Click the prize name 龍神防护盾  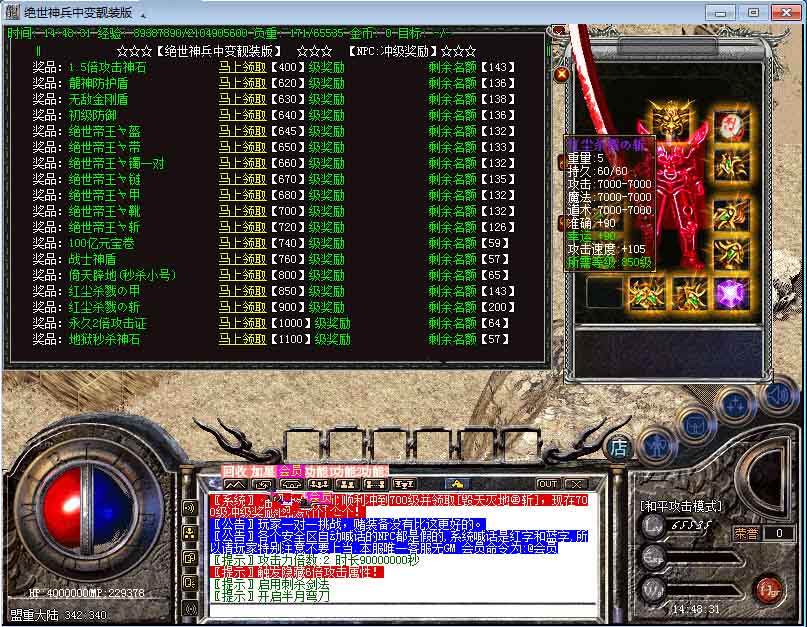(98, 83)
